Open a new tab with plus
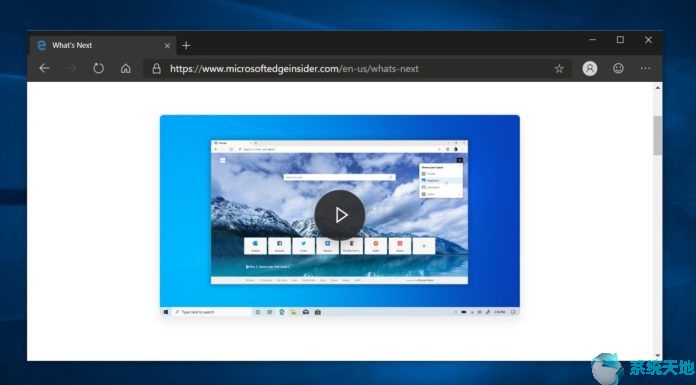 coord(186,45)
